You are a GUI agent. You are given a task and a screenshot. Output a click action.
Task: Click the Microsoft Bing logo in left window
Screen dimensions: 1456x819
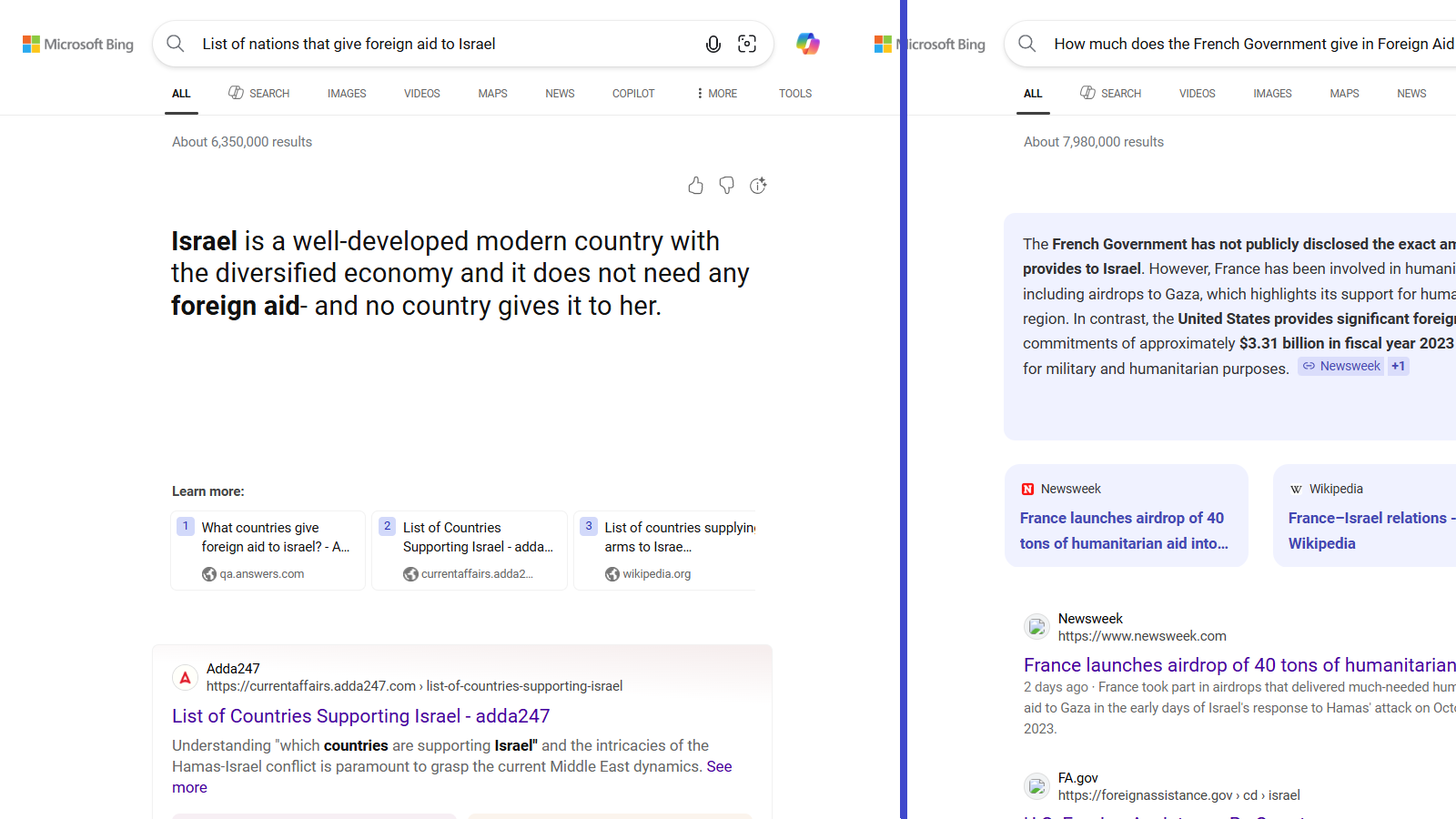pos(78,44)
